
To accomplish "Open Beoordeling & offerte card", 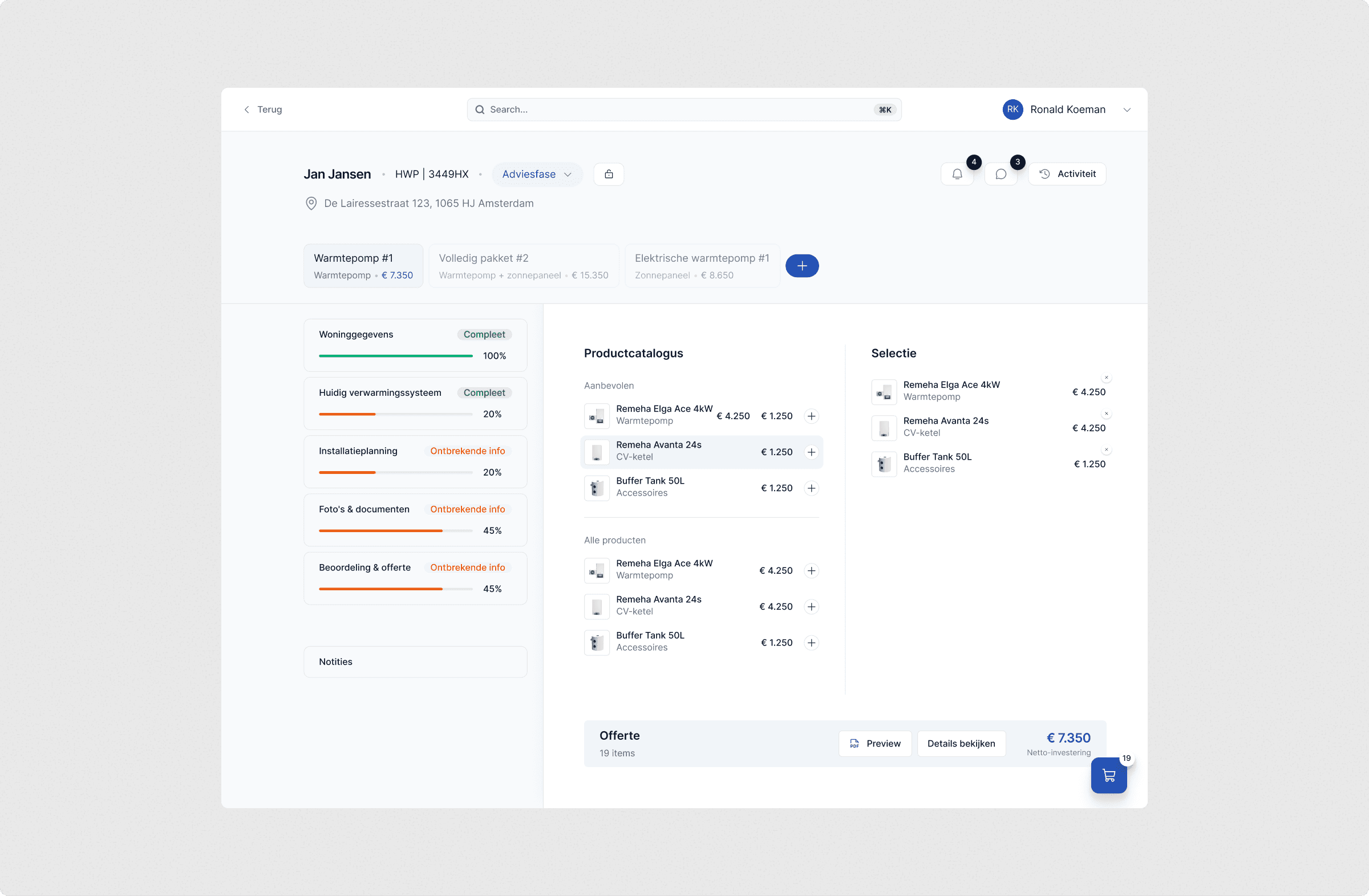I will [415, 578].
